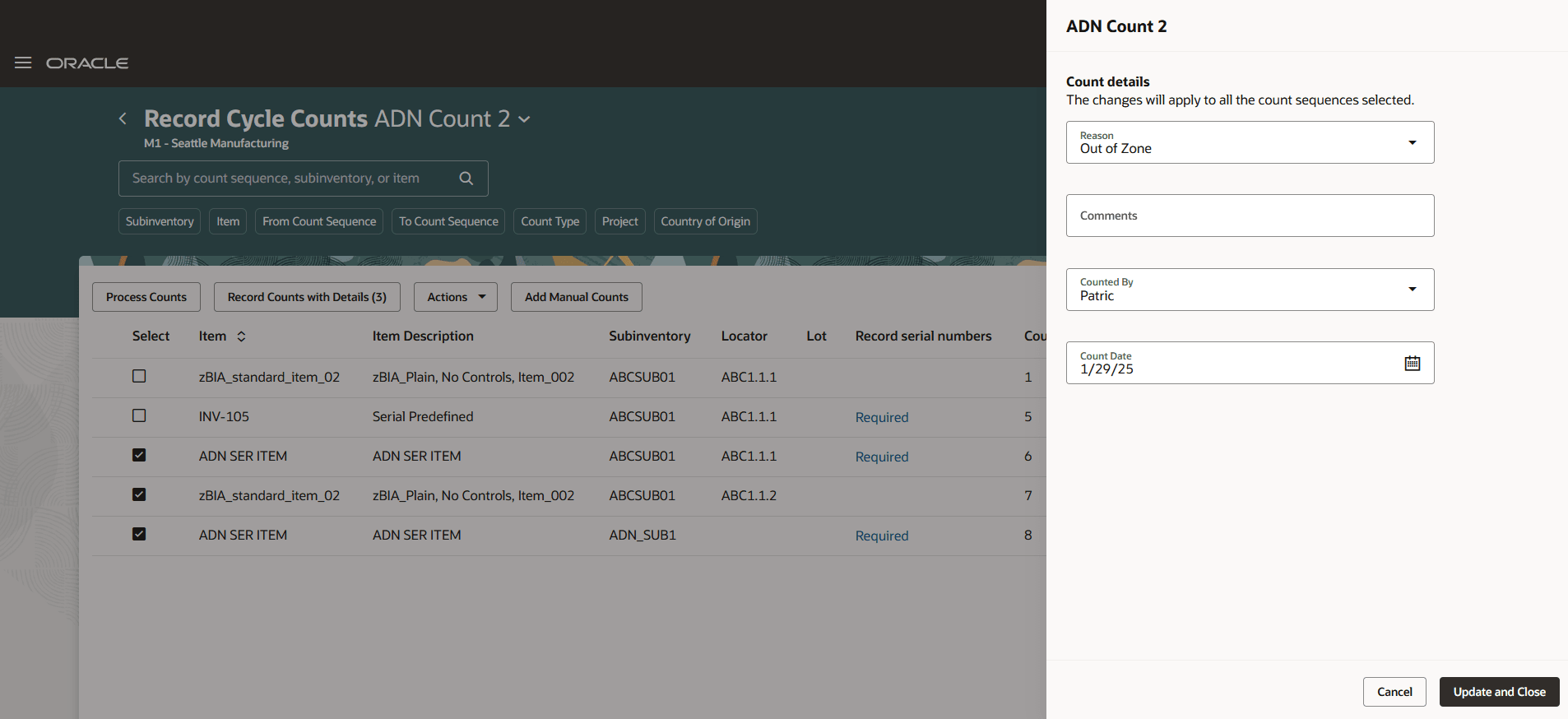Screen dimensions: 1568x719
Task: Open the Counted By dropdown
Action: click(1412, 290)
